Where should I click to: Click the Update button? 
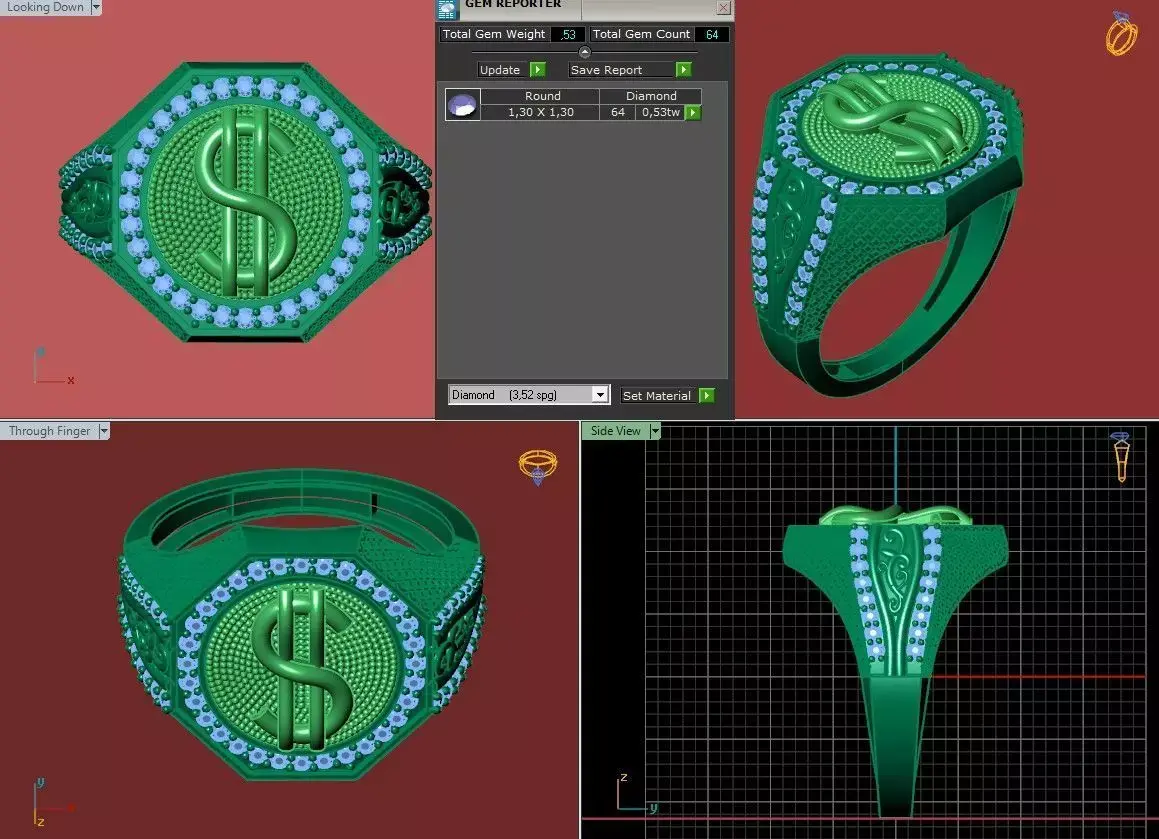click(x=500, y=69)
